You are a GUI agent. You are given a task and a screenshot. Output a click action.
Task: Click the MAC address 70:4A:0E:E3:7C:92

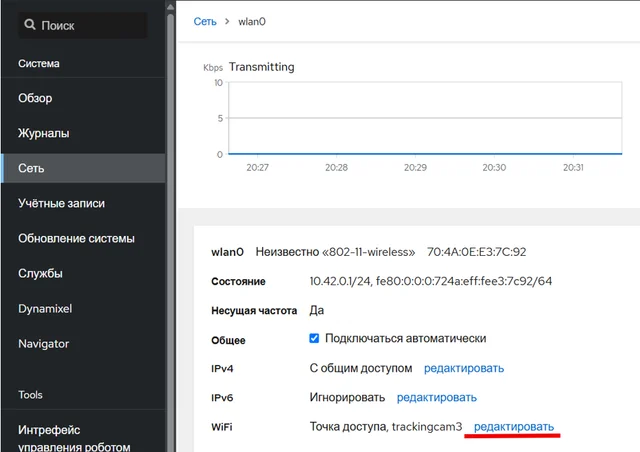click(x=476, y=252)
